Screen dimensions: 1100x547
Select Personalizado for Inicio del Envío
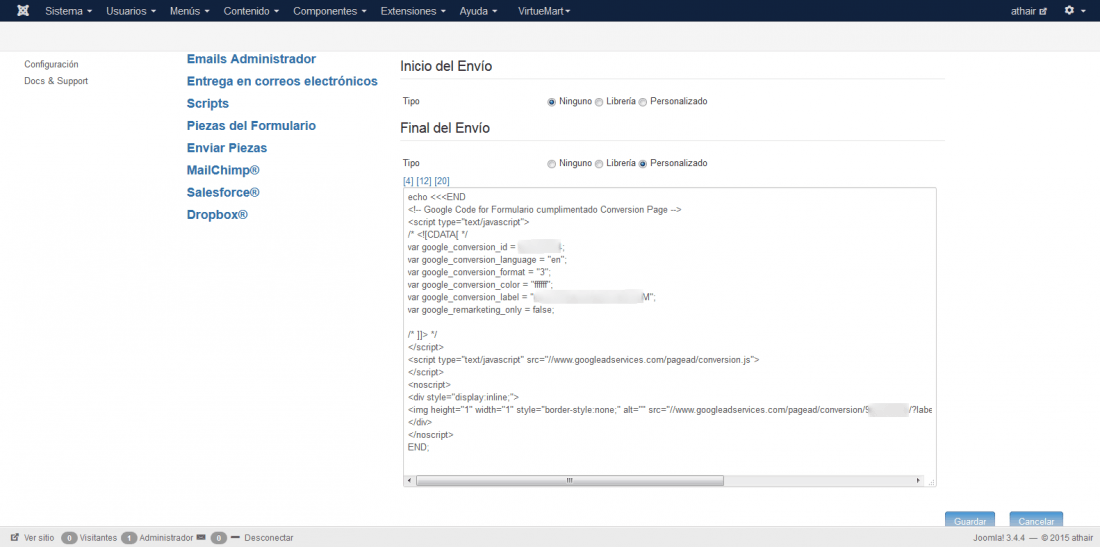tap(643, 102)
